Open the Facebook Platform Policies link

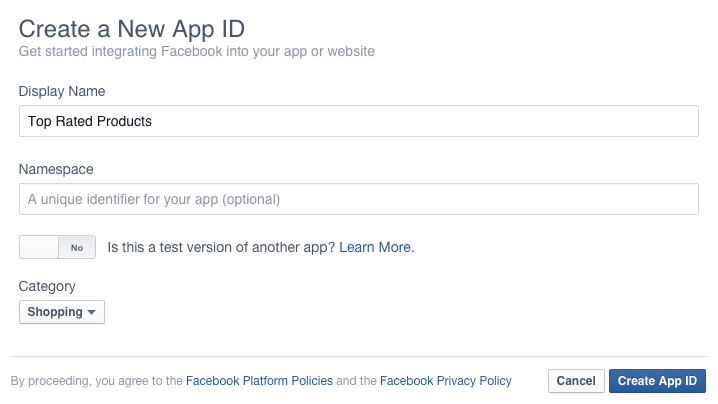[259, 381]
